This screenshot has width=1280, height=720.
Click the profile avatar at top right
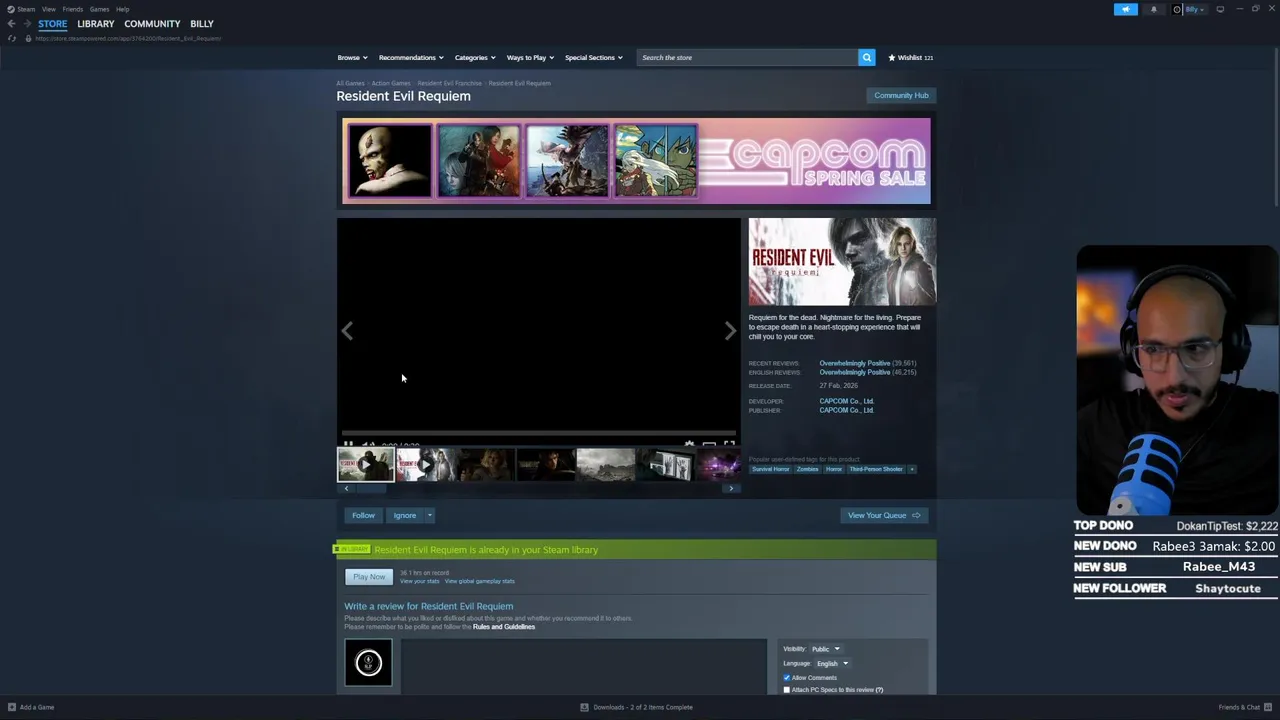point(1178,9)
